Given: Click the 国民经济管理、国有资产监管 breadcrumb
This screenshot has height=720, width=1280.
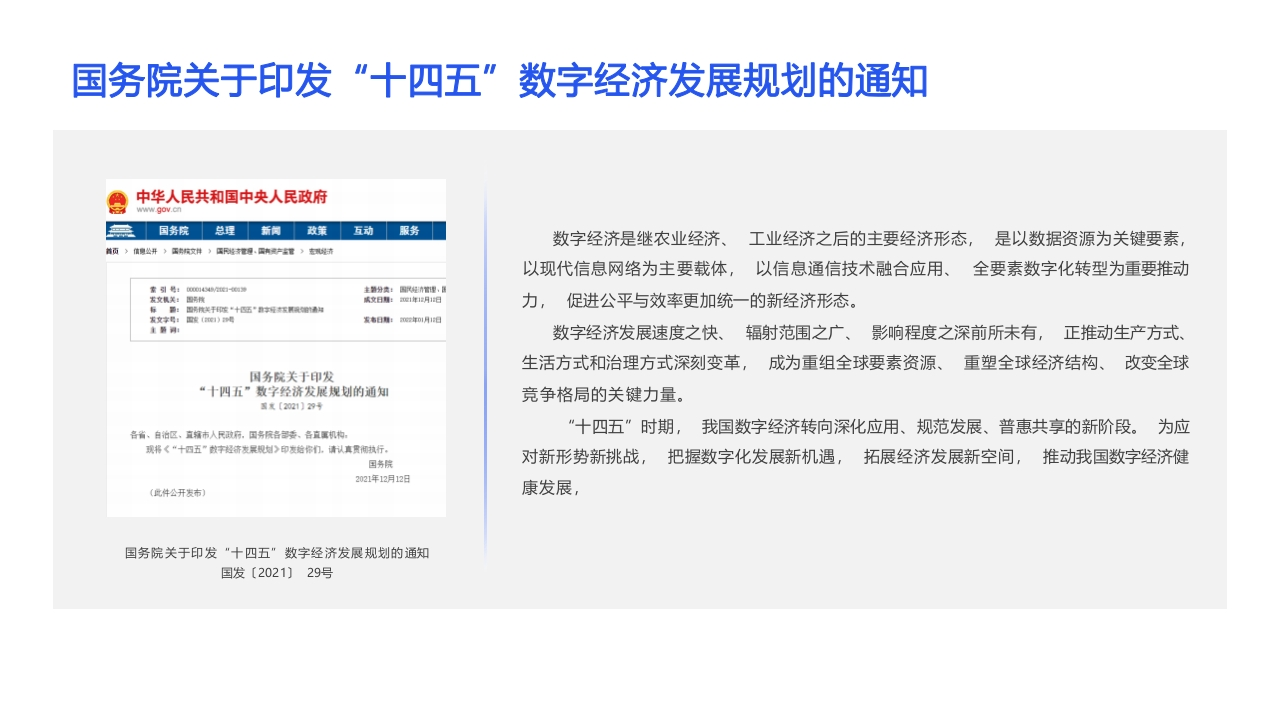Looking at the screenshot, I should click(x=255, y=251).
